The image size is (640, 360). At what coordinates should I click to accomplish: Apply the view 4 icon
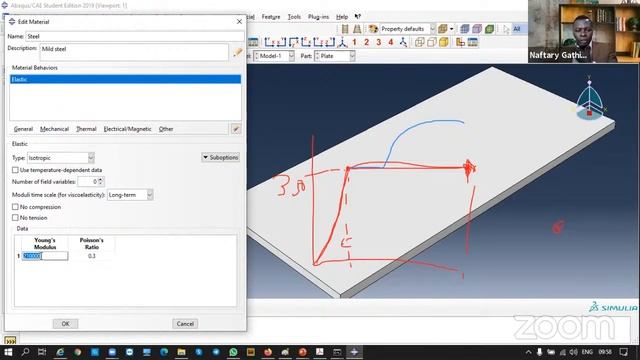pyautogui.click(x=391, y=42)
